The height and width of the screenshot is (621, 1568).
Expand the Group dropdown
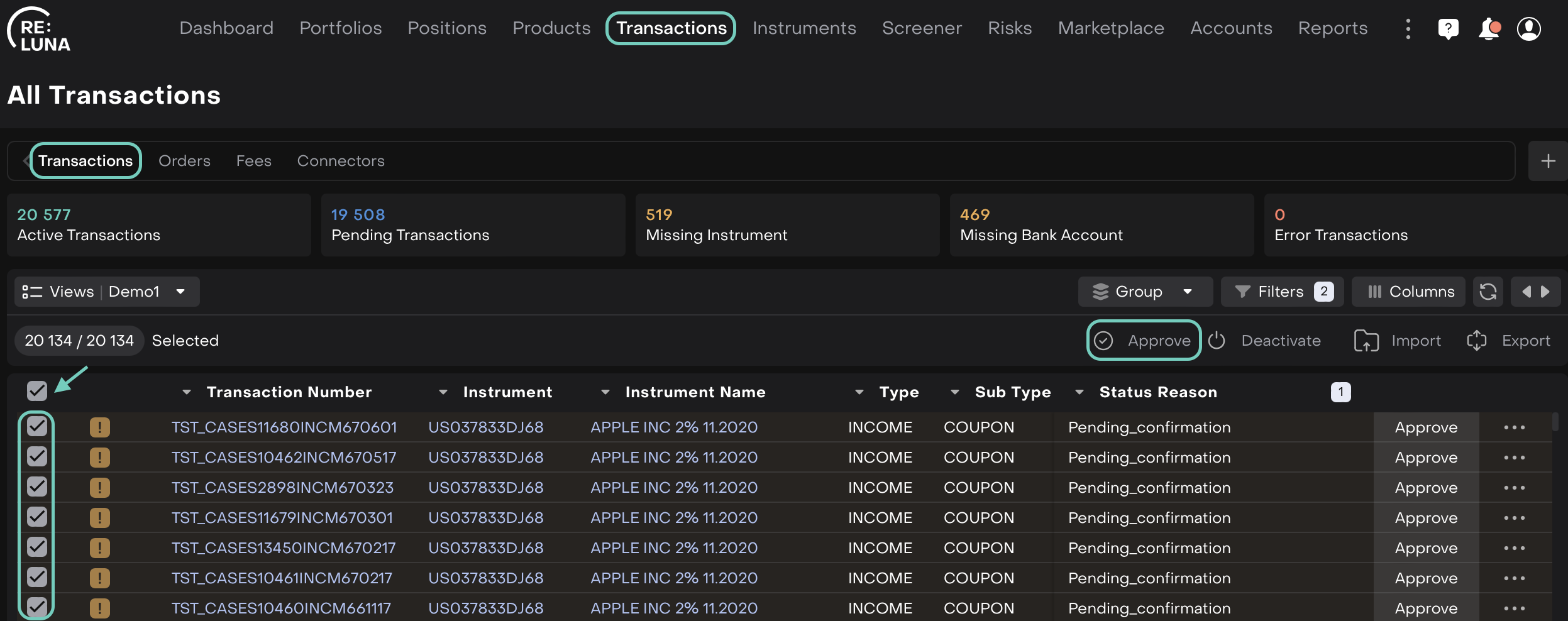[x=1145, y=292]
